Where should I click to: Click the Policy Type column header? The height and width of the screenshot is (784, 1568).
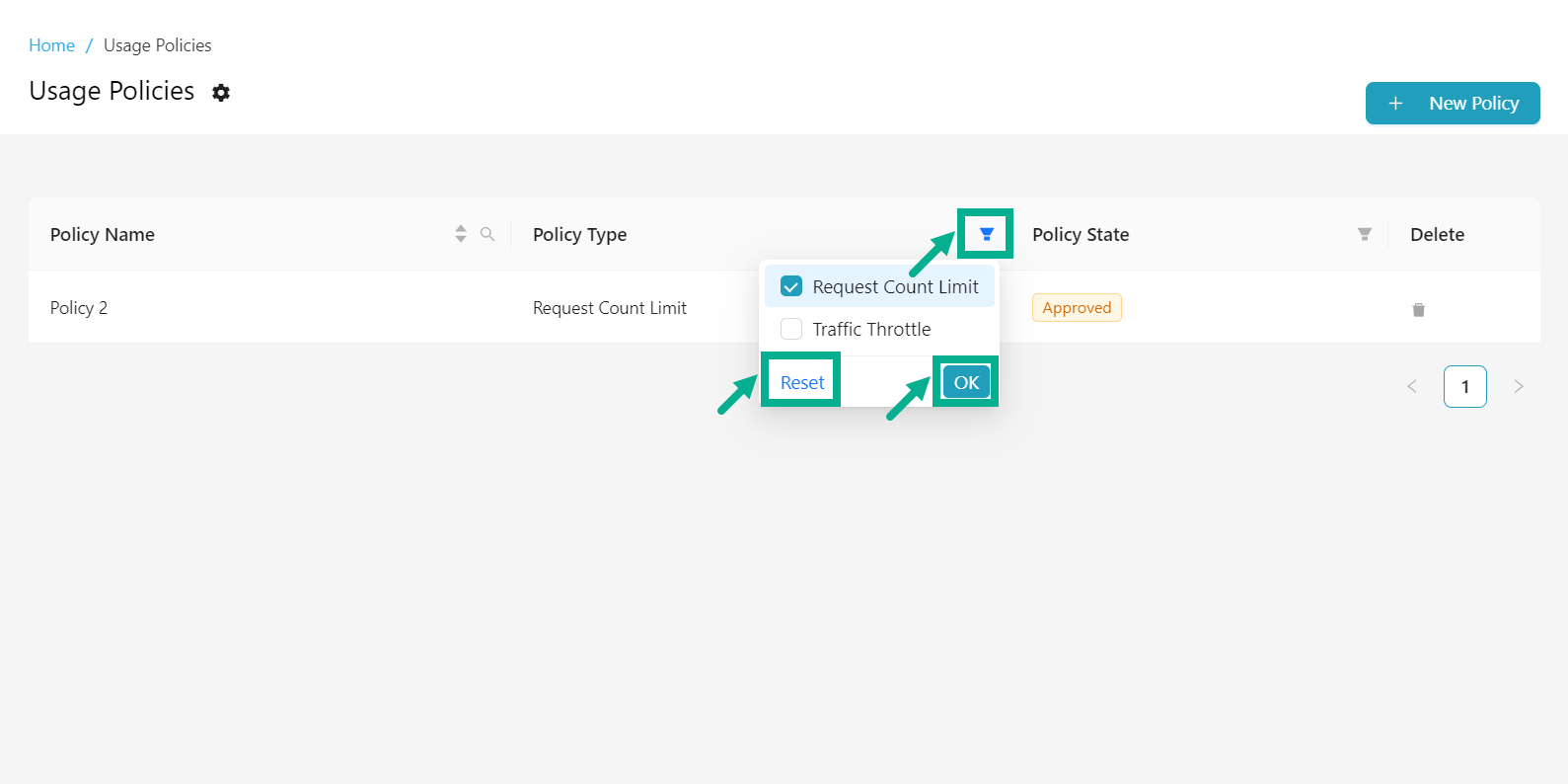pyautogui.click(x=580, y=235)
